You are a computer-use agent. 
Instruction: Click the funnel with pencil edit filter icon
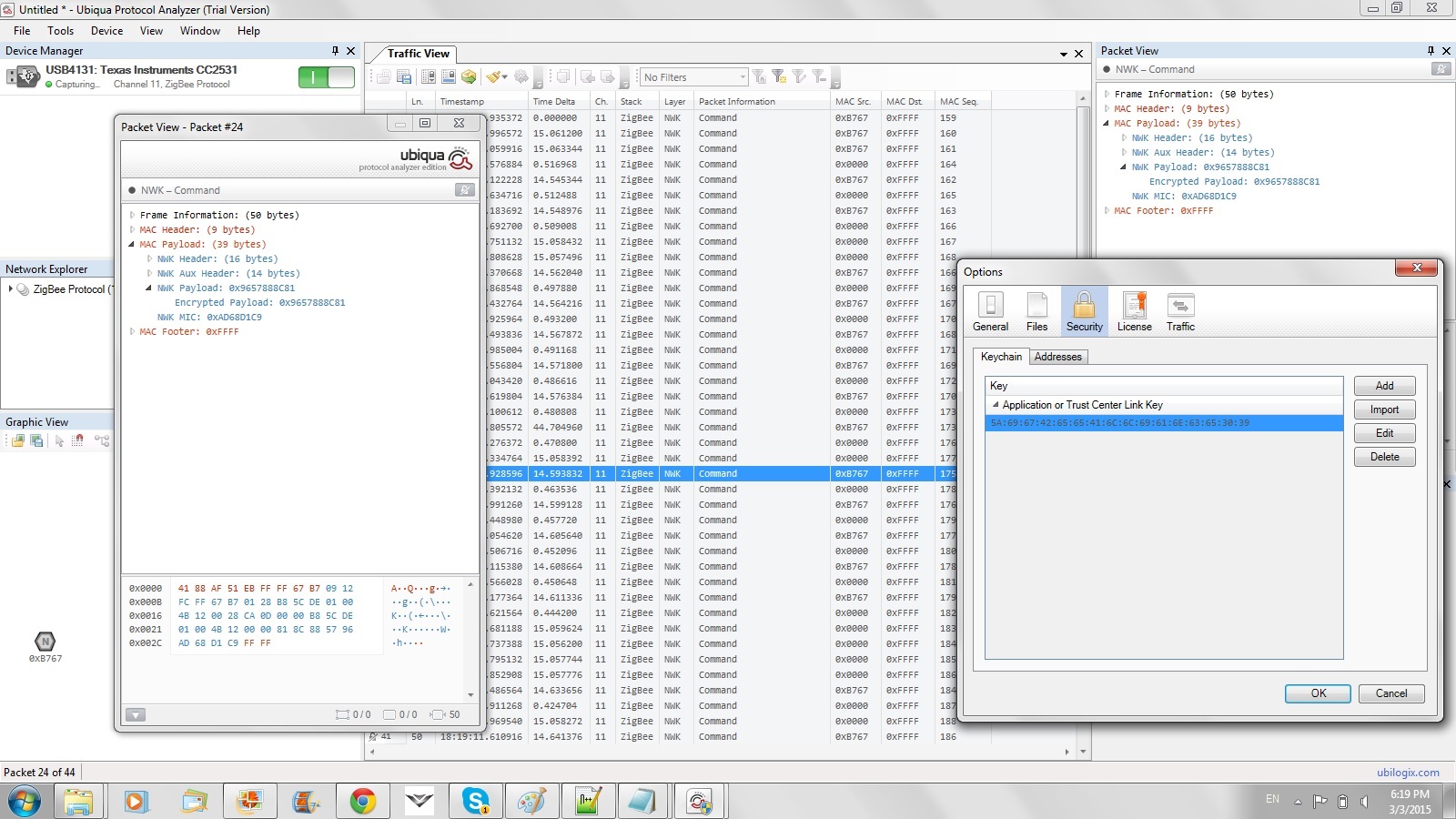pos(799,77)
